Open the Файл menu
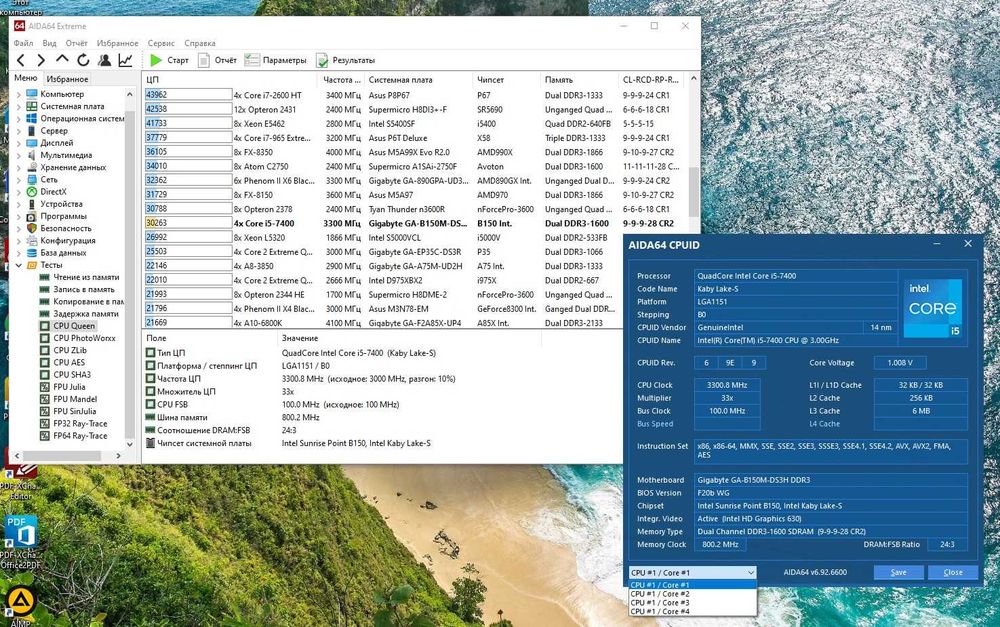The width and height of the screenshot is (1000, 627). tap(24, 43)
